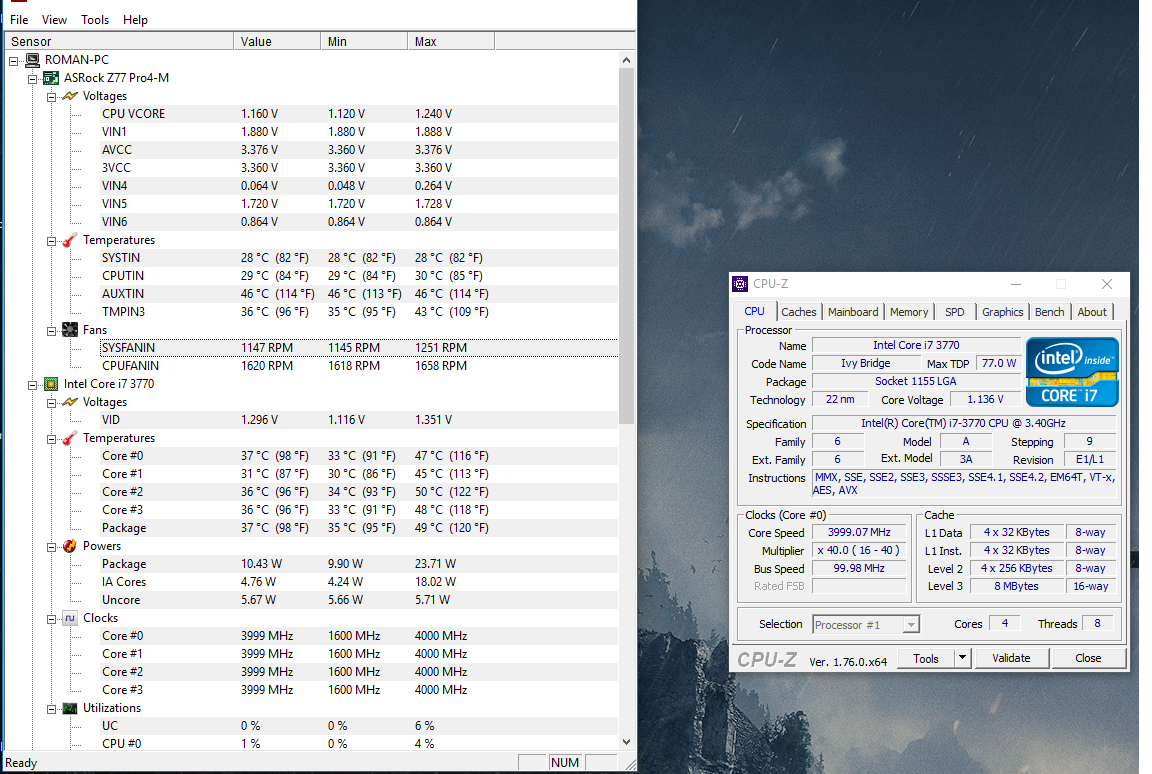Select the CPU VCORE voltage row
The width and height of the screenshot is (1152, 774).
(359, 114)
